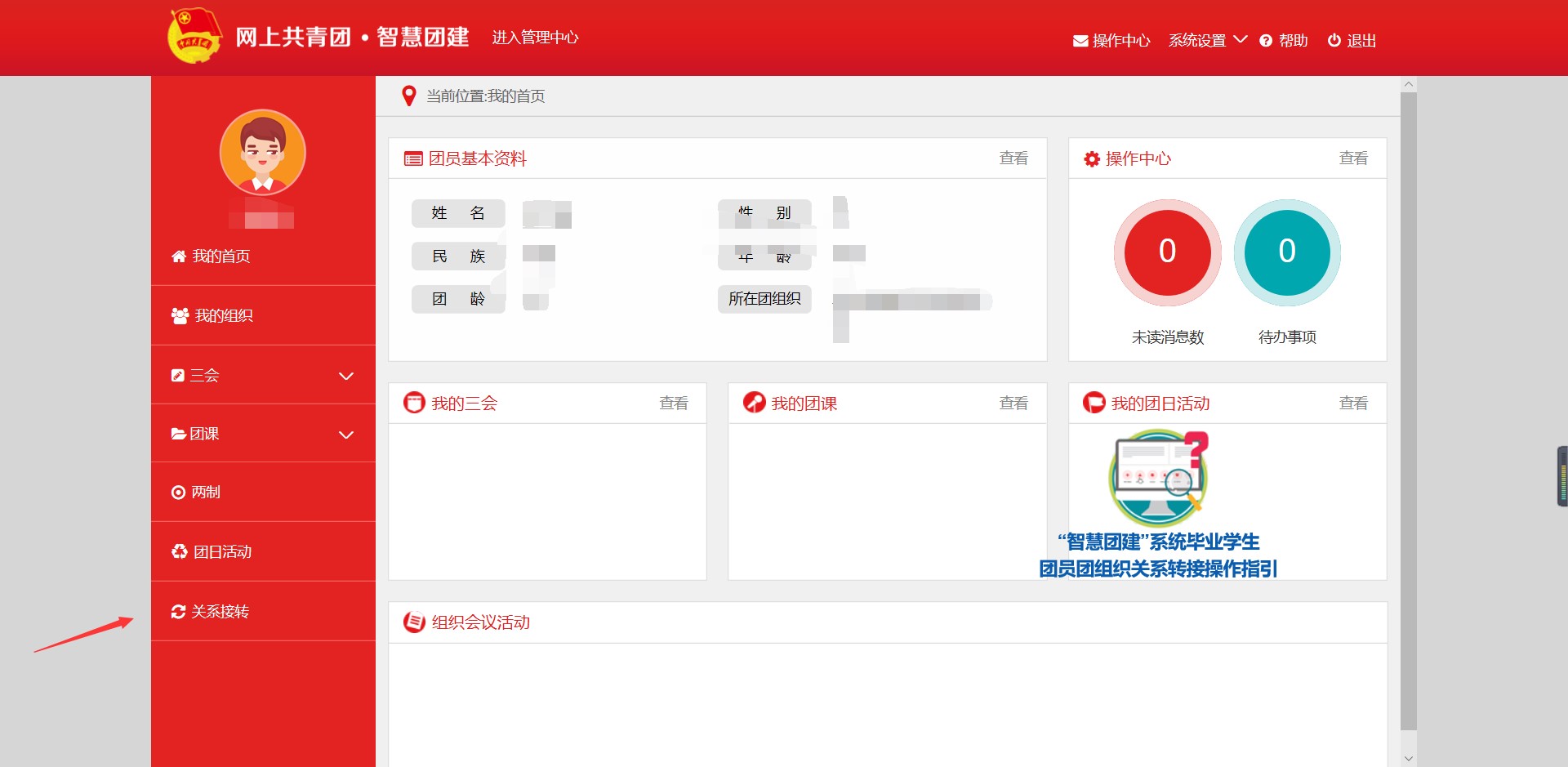Click 进入管理中心 link in header
Image resolution: width=1568 pixels, height=767 pixels.
point(535,38)
